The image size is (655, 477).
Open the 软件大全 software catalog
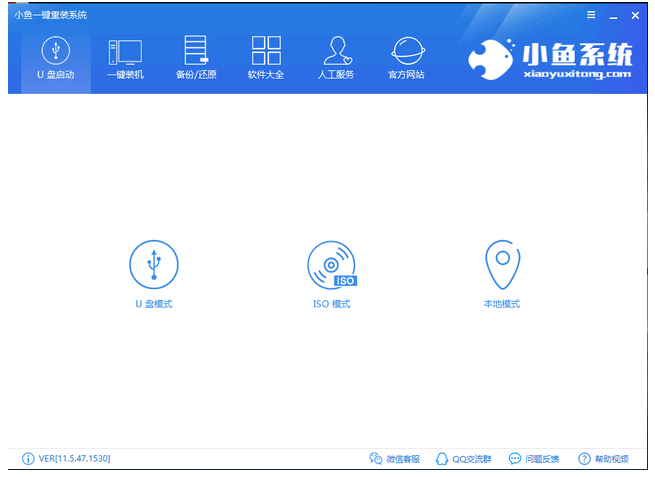[x=266, y=59]
